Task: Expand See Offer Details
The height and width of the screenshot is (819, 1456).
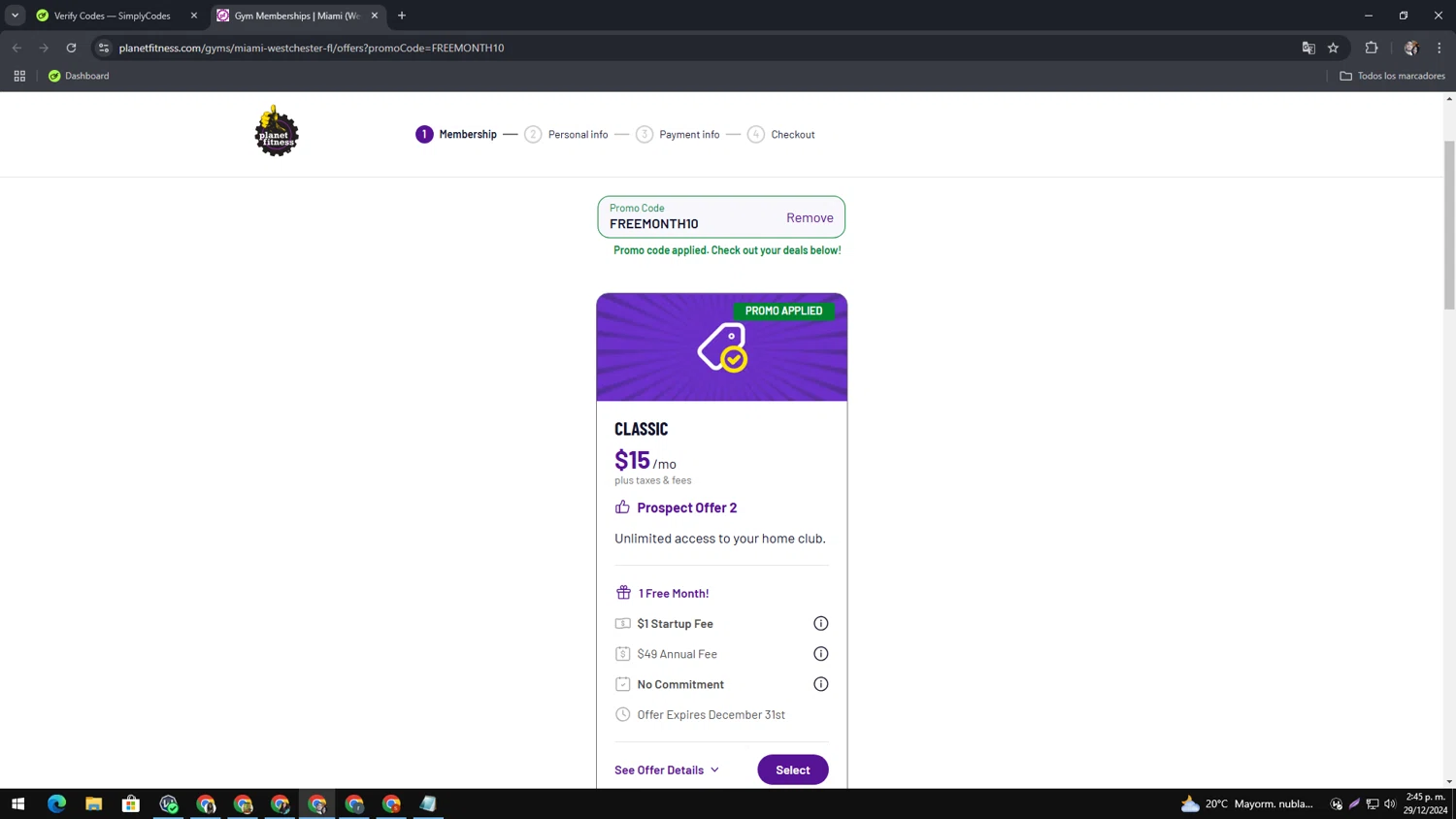Action: click(667, 770)
